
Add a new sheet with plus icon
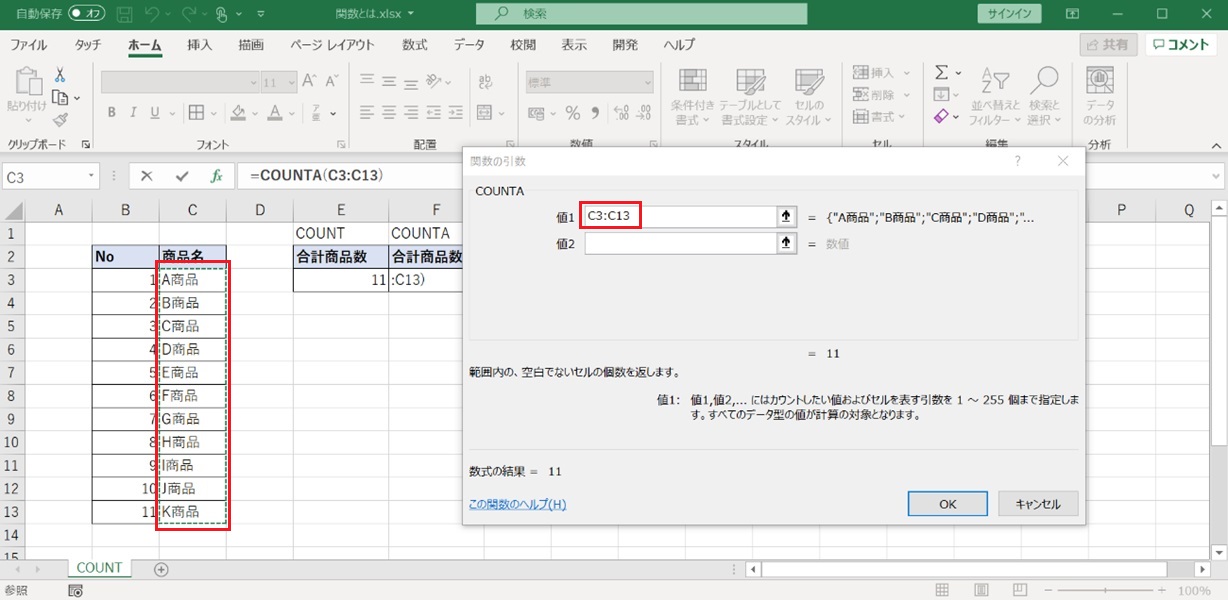[x=161, y=569]
